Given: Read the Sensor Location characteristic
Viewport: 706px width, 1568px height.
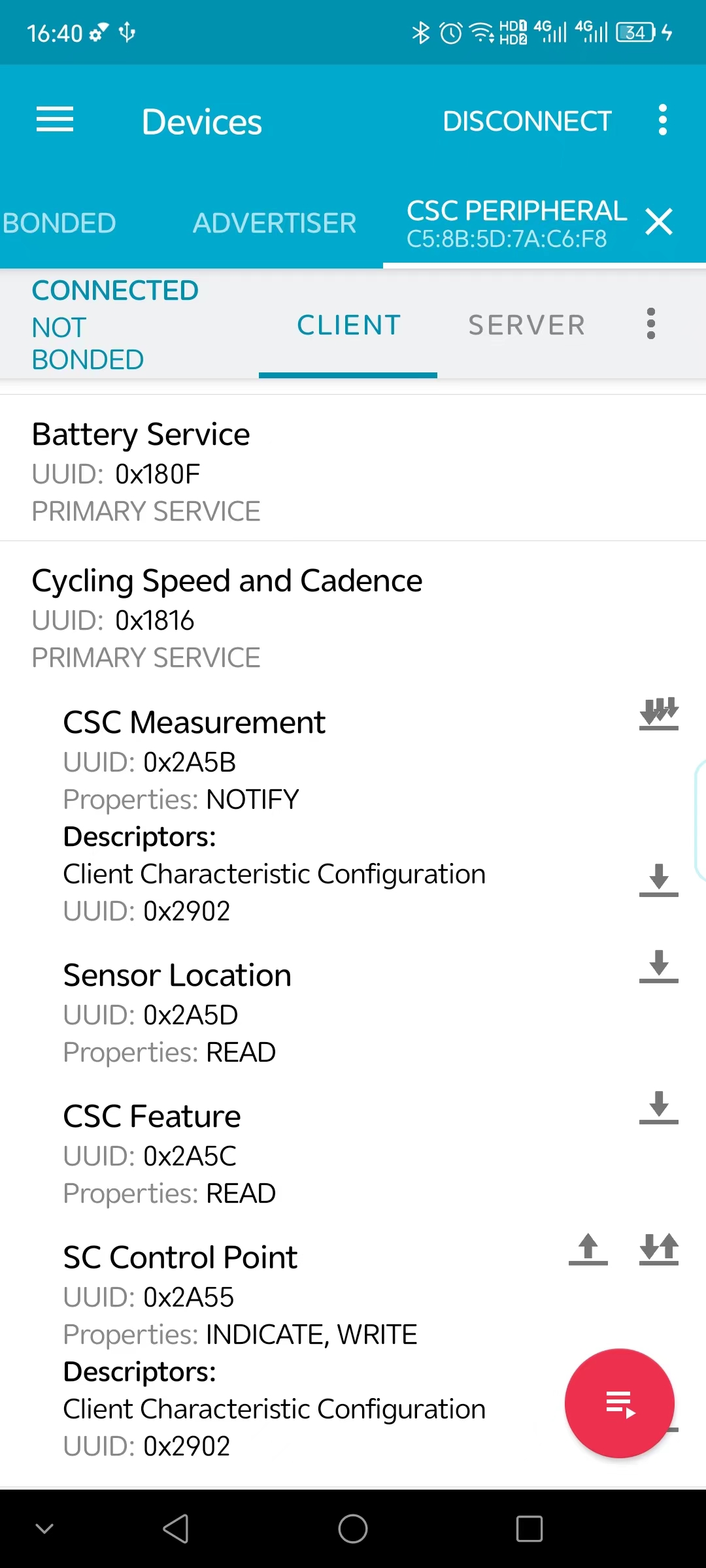Looking at the screenshot, I should tap(659, 966).
